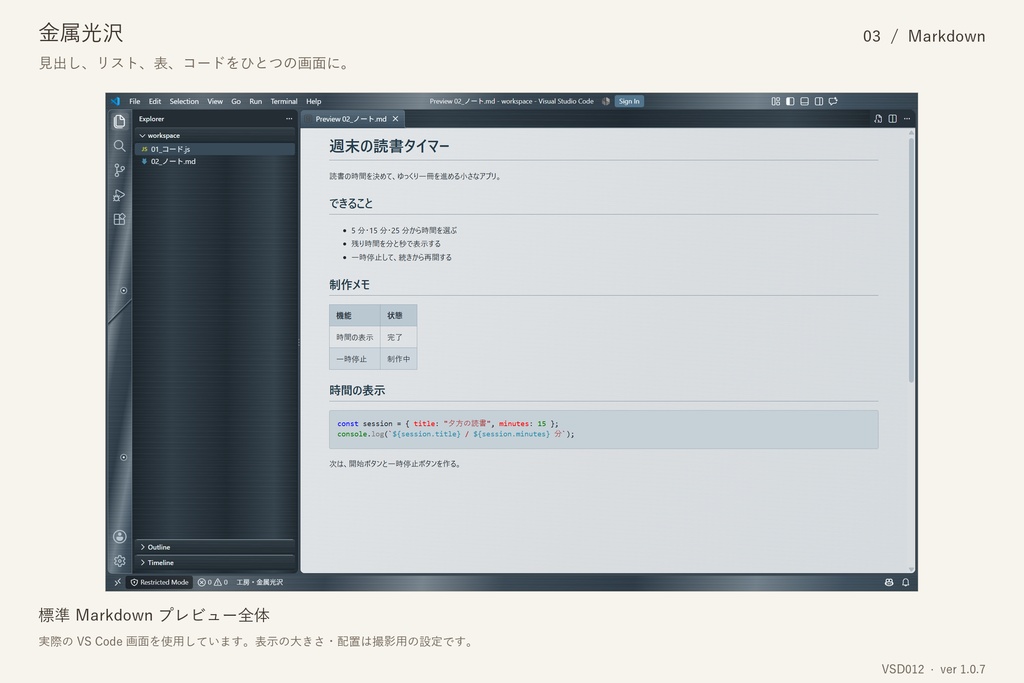The height and width of the screenshot is (683, 1024).
Task: Click the Show Source editor action icon
Action: pyautogui.click(x=878, y=119)
